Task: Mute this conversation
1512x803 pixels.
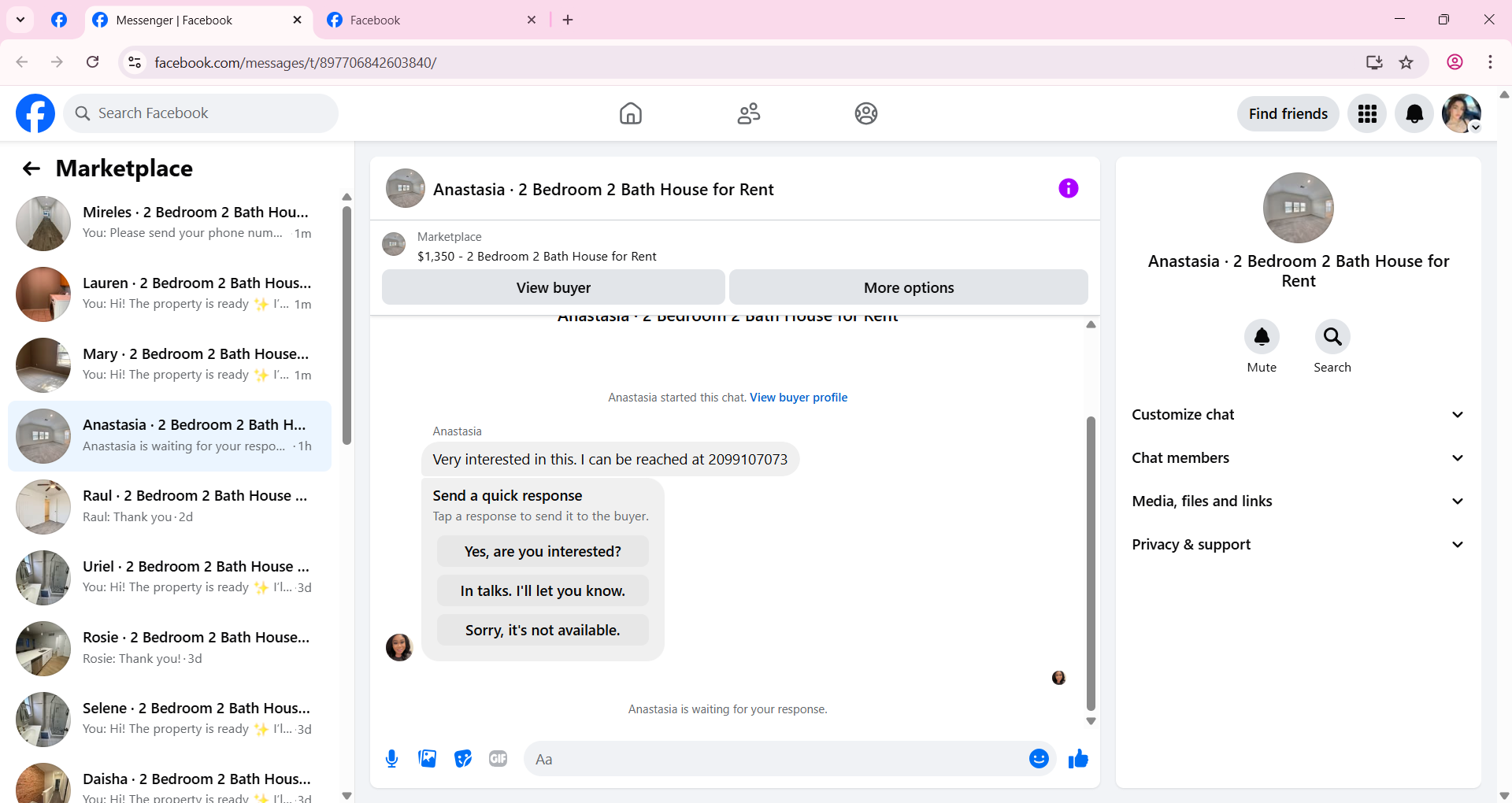Action: (1262, 337)
